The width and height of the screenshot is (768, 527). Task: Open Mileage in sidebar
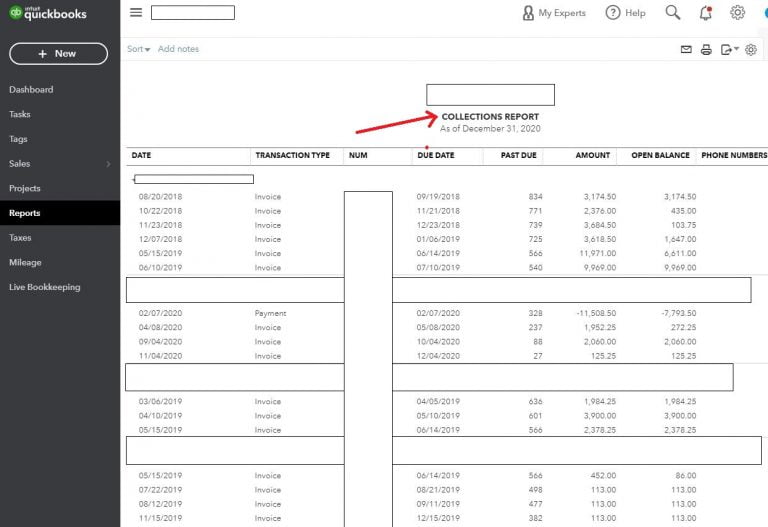coord(25,263)
